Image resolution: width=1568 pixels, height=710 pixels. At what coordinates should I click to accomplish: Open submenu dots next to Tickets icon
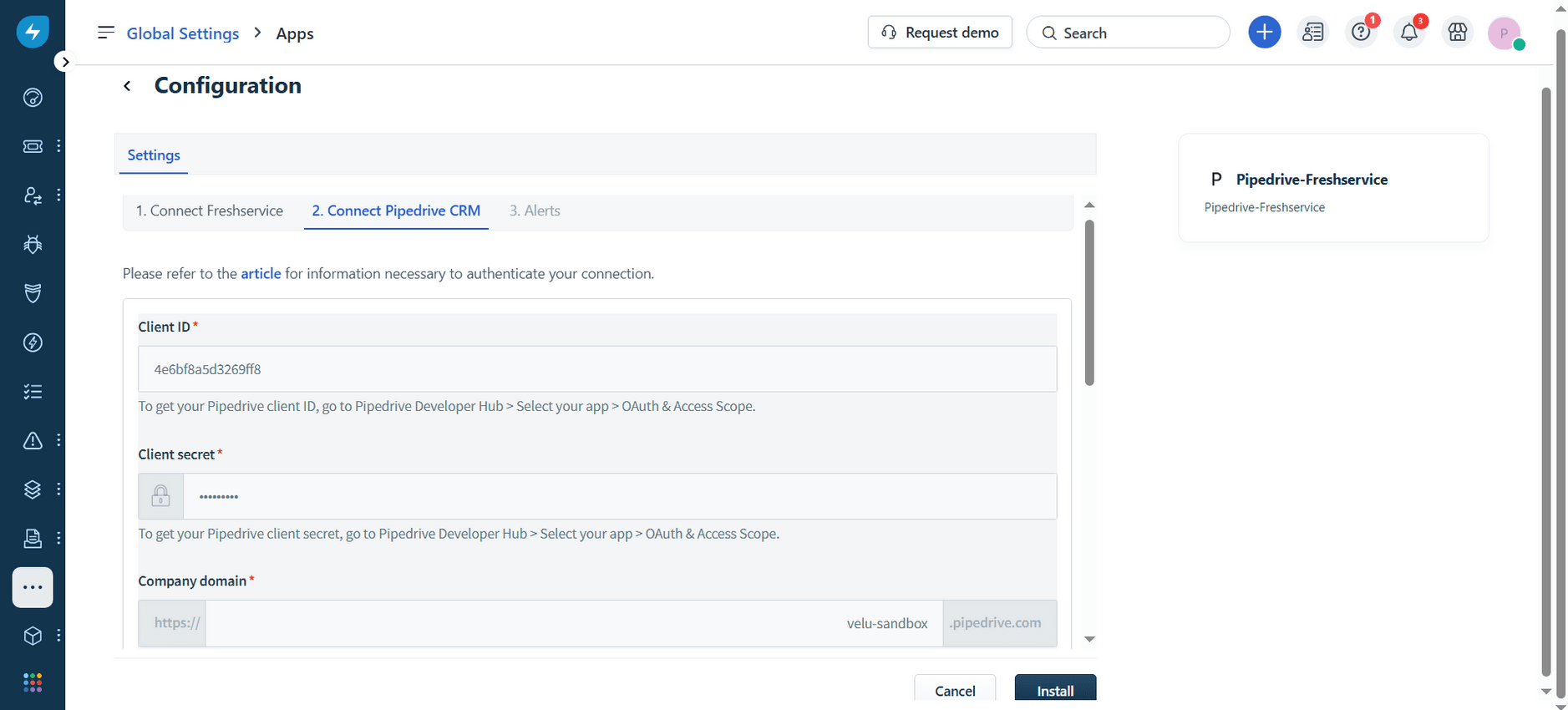(x=58, y=146)
